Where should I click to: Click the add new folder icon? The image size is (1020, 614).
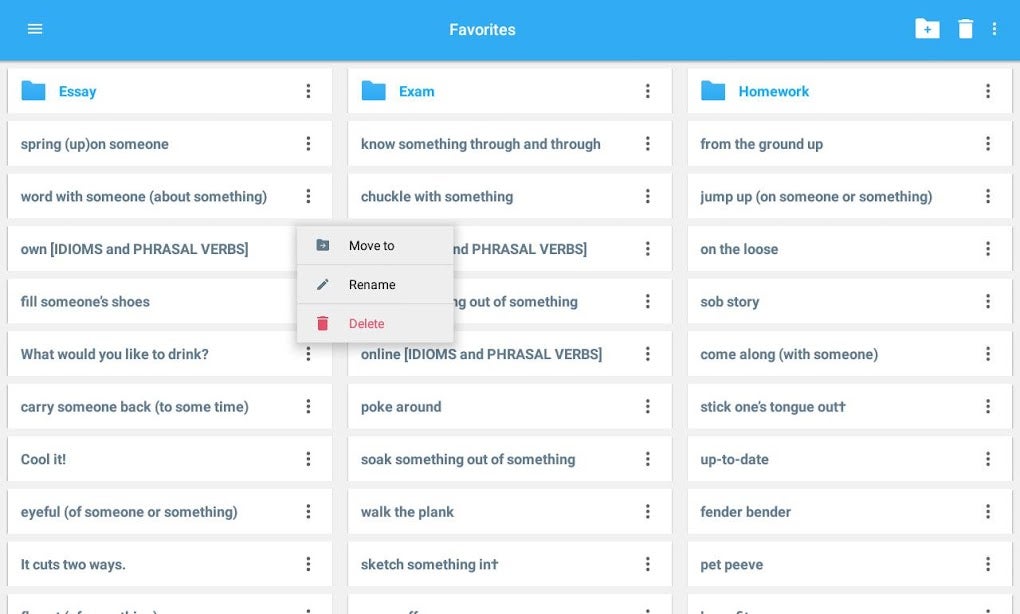[x=927, y=29]
